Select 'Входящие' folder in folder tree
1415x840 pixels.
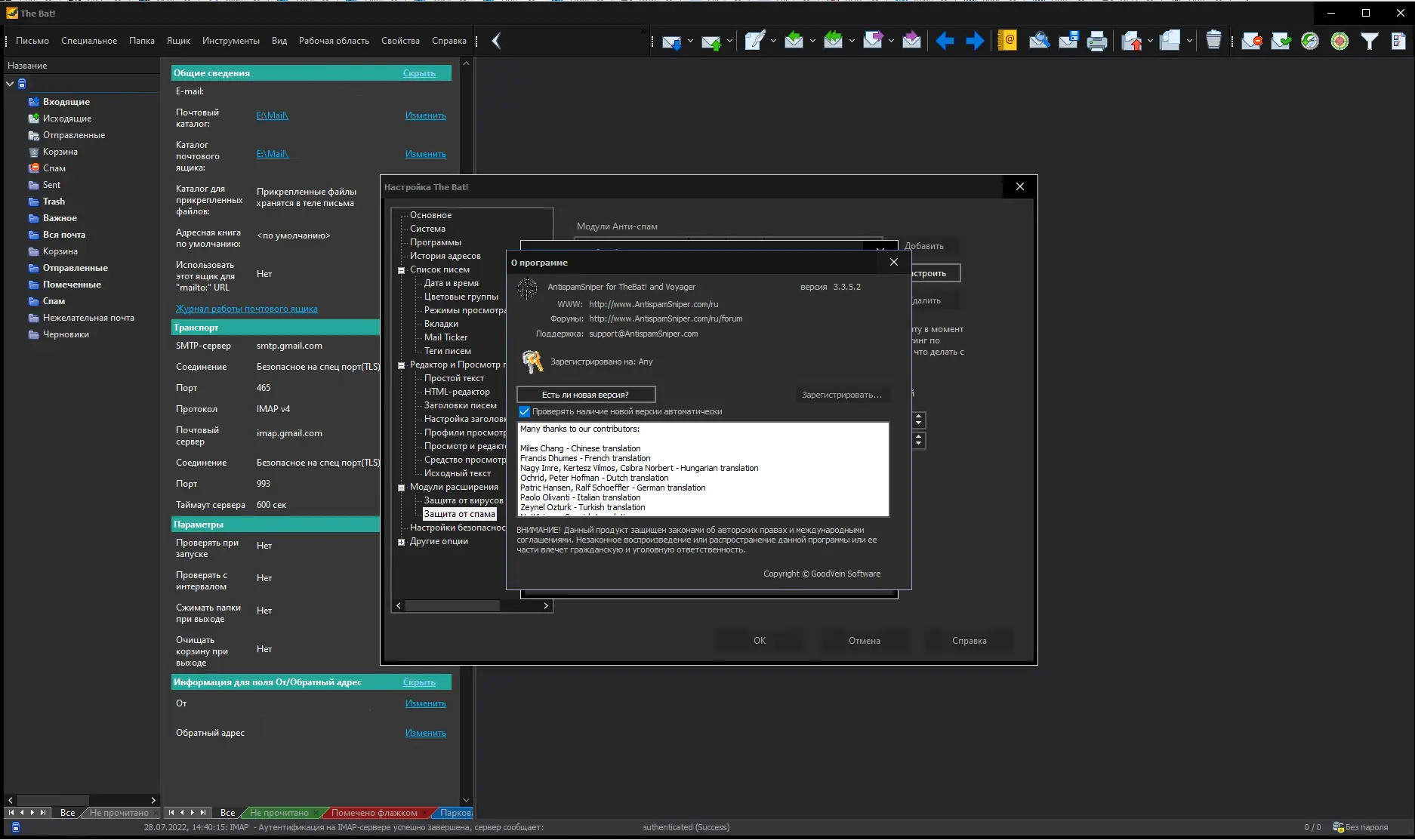click(66, 102)
